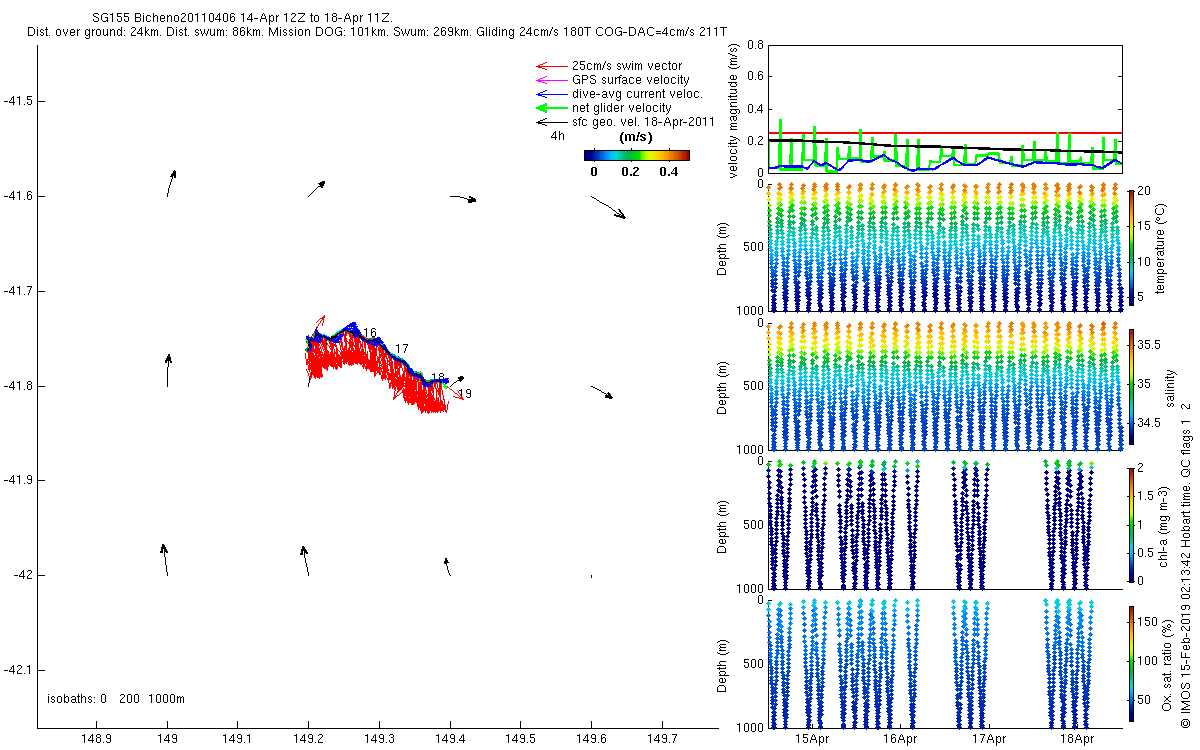Click the map longitude tick '148.9'
Viewport: 1200px width, 750px height.
(x=96, y=739)
